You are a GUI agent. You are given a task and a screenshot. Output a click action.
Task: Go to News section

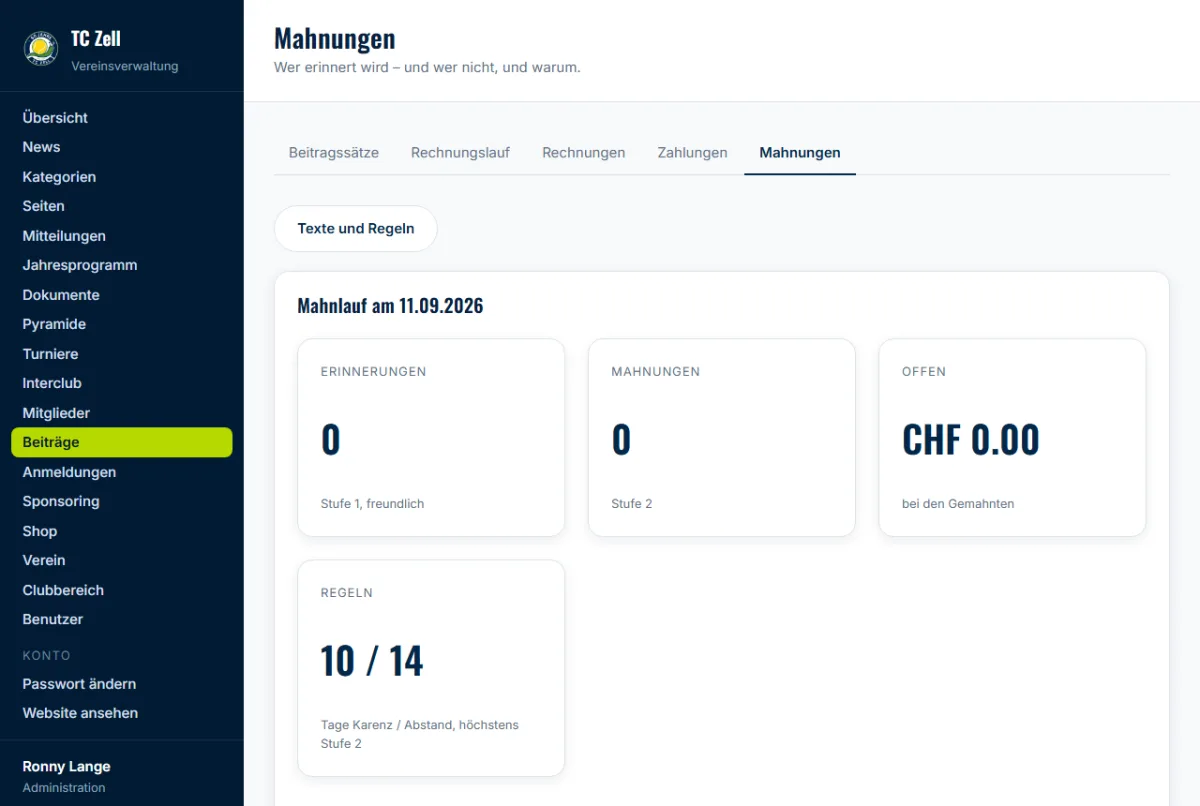121,147
